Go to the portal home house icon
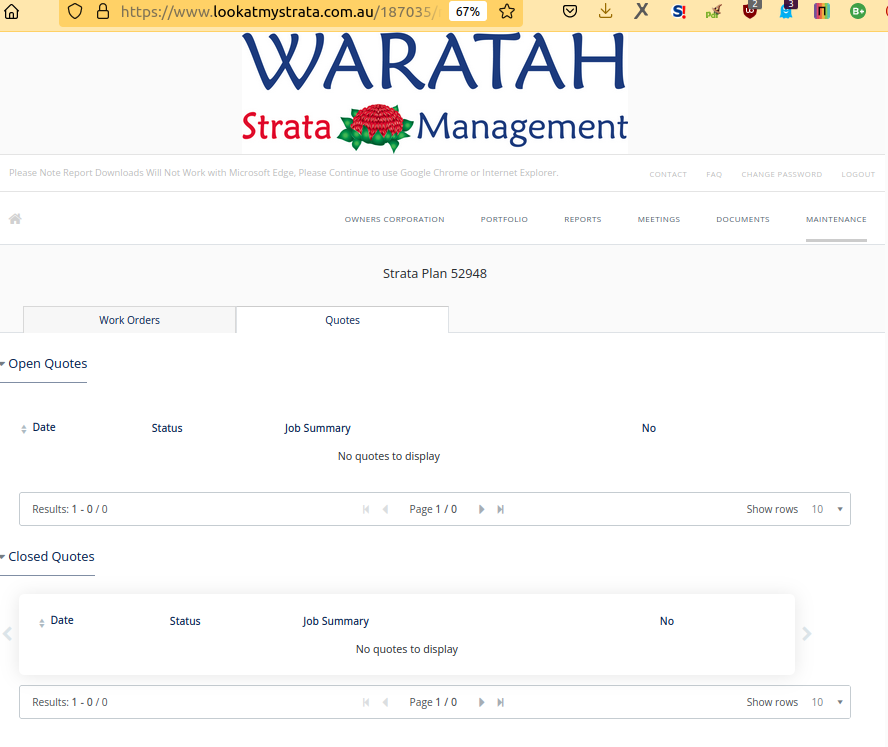The image size is (888, 747). pyautogui.click(x=15, y=219)
